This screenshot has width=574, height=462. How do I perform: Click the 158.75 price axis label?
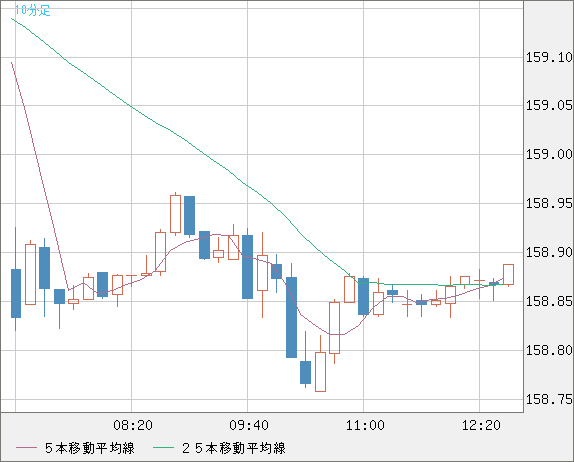549,399
